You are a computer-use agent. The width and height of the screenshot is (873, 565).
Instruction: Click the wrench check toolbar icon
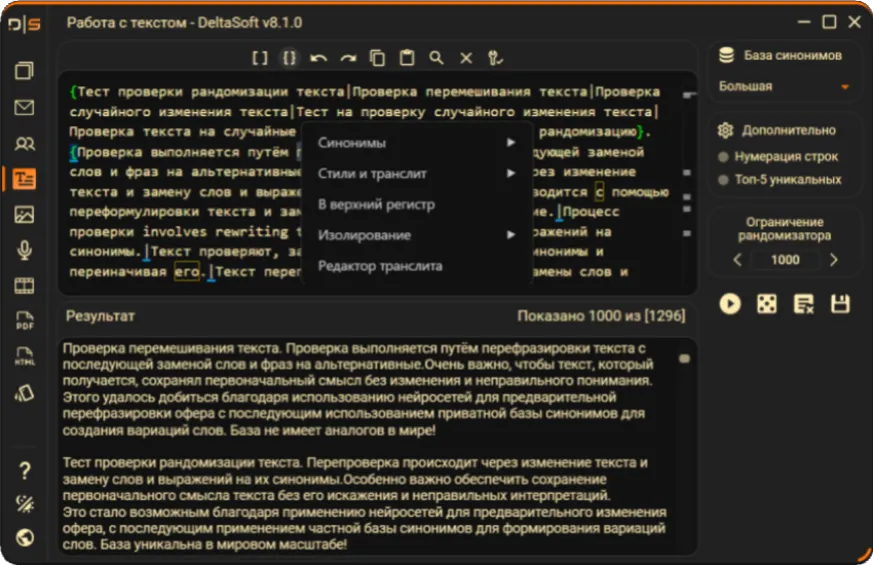tap(496, 58)
